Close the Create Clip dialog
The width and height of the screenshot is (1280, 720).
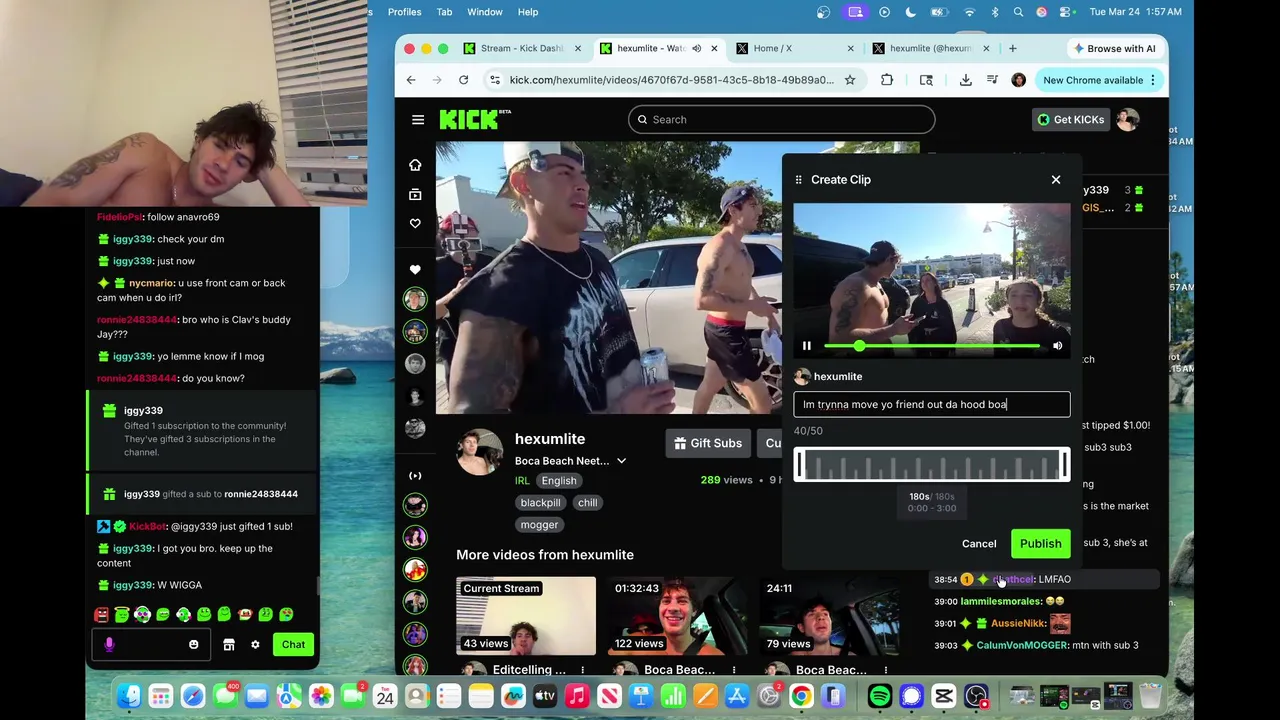1056,180
